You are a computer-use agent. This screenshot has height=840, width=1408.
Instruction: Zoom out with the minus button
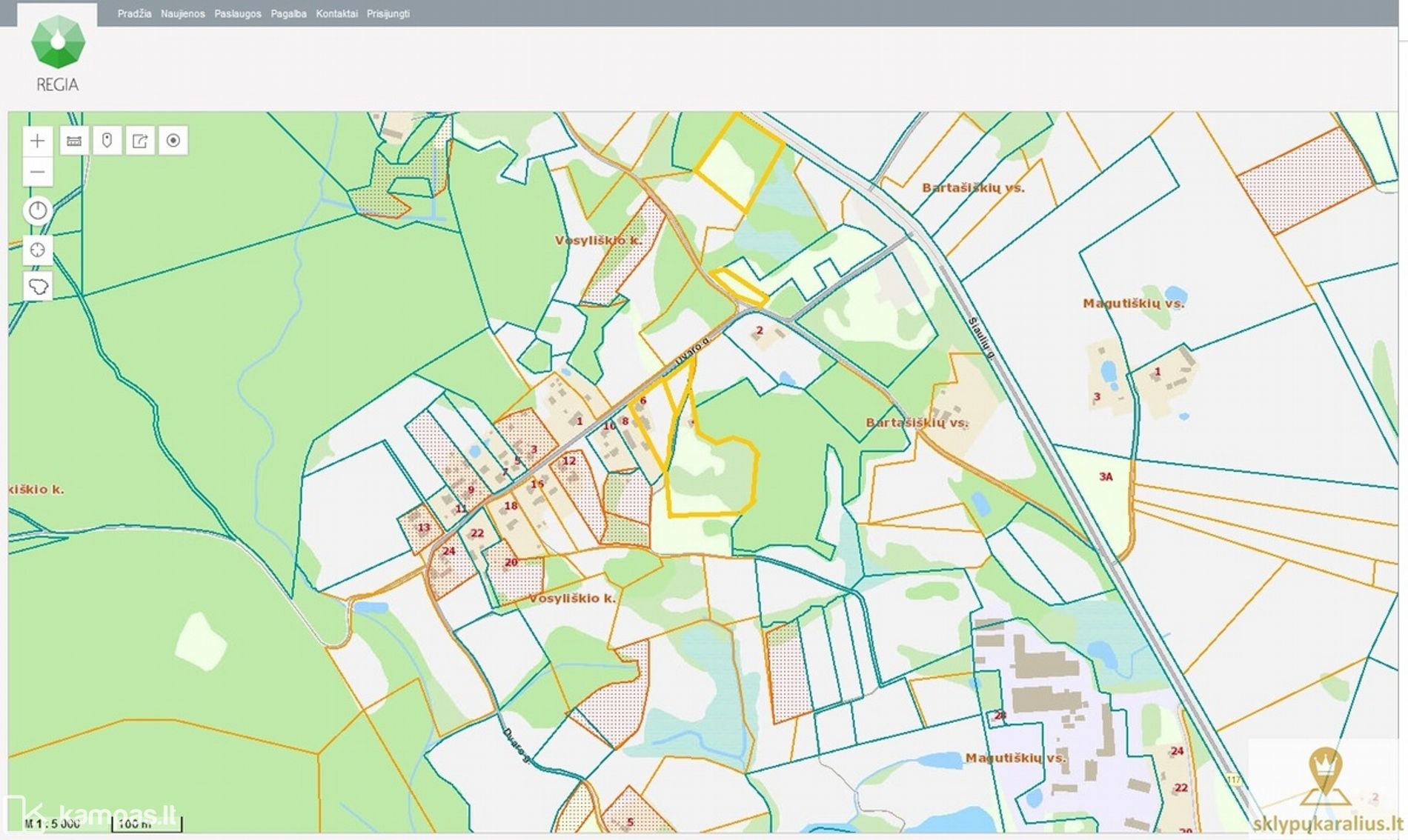(x=37, y=172)
